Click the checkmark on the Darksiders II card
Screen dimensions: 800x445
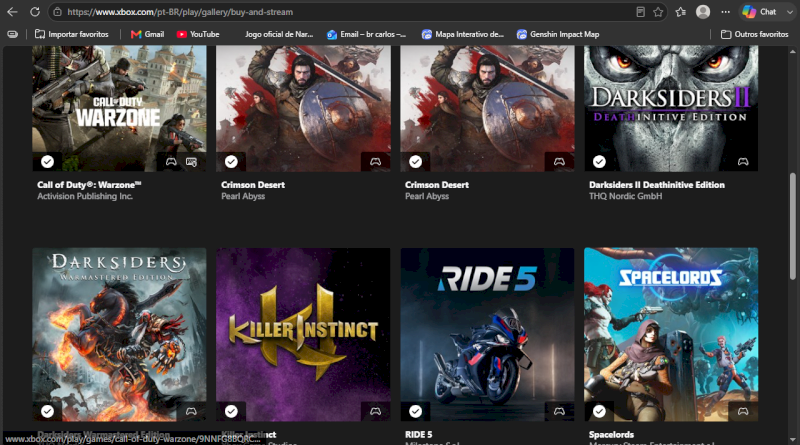tap(599, 162)
